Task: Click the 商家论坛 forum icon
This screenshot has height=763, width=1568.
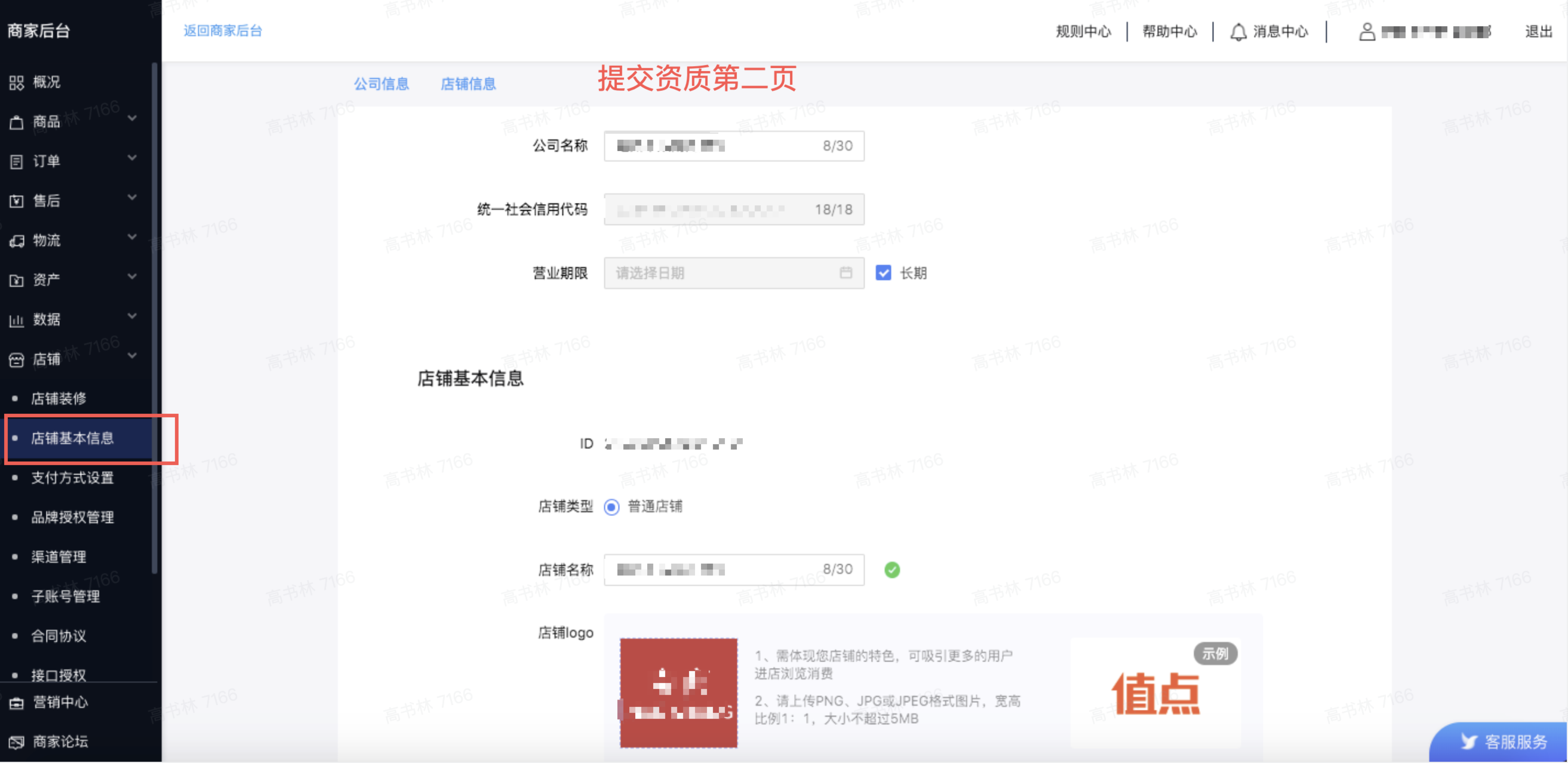Action: (16, 742)
